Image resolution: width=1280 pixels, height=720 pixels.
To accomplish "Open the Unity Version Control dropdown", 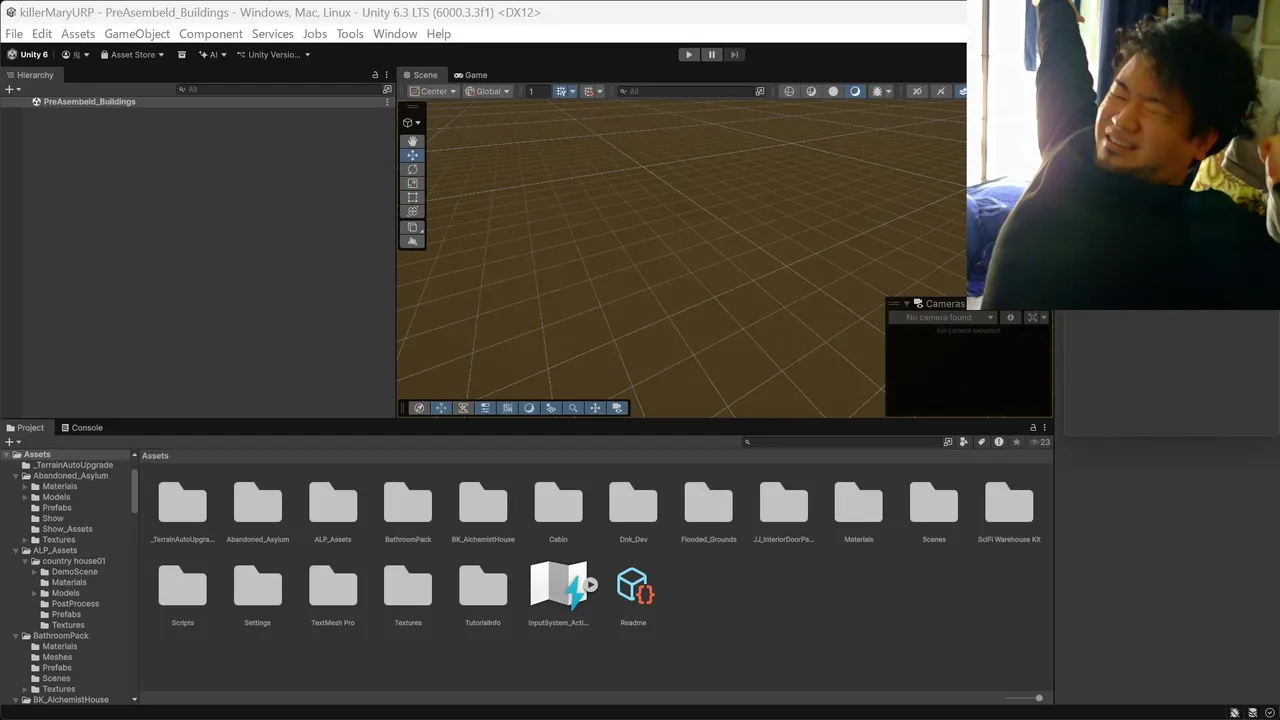I will point(273,55).
